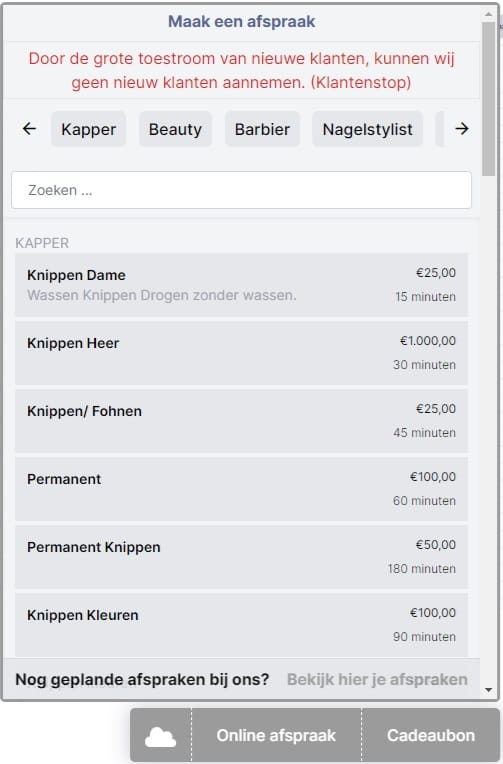Switch to the Barbier category
Screen dimensions: 503x764
(262, 129)
